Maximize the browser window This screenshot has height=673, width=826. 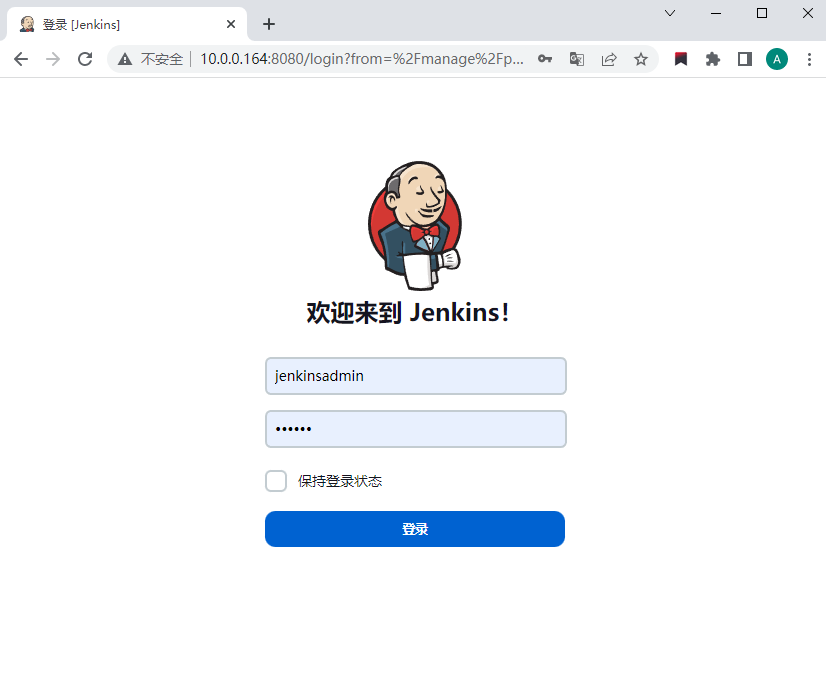point(762,13)
